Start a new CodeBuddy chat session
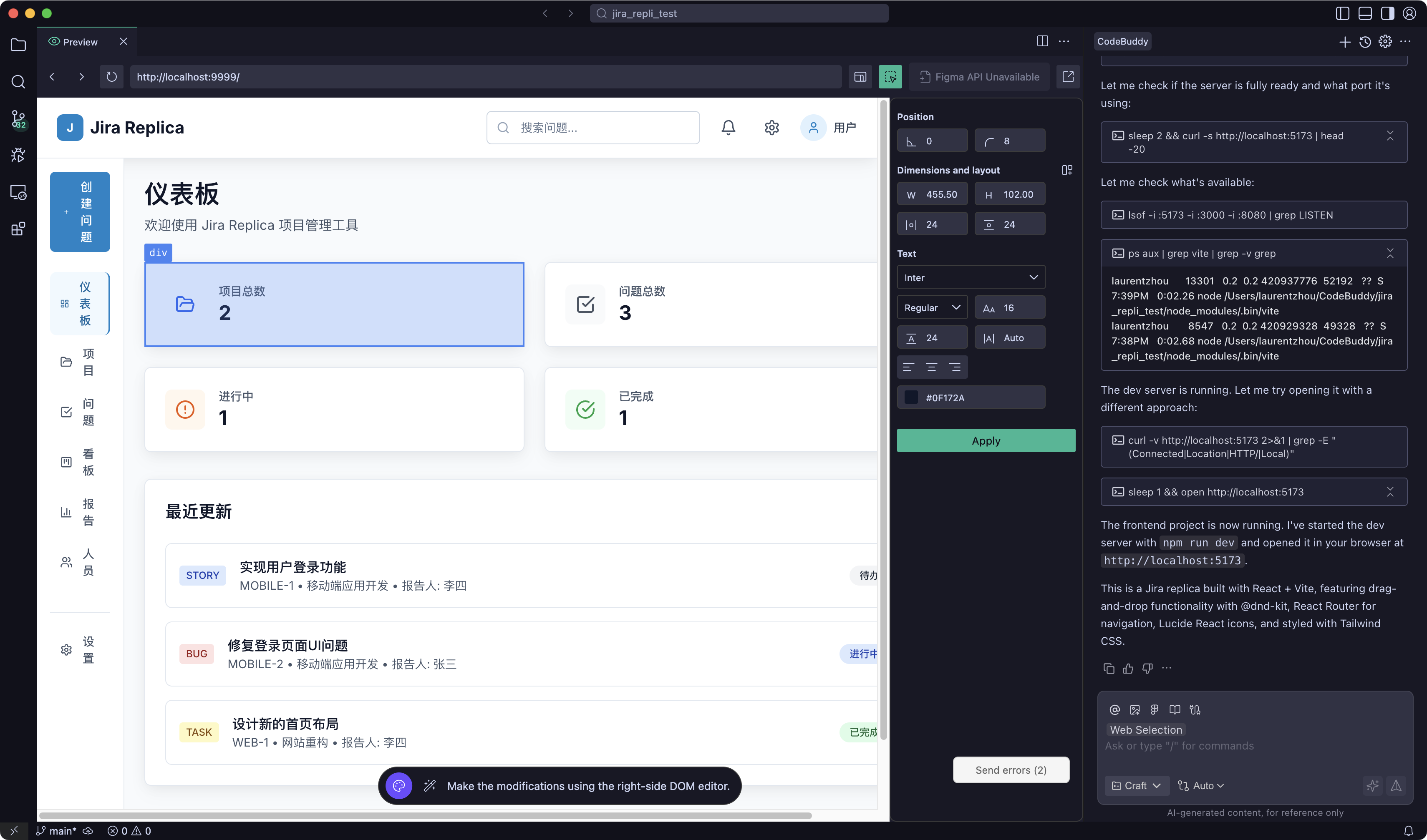This screenshot has width=1427, height=840. click(1345, 42)
